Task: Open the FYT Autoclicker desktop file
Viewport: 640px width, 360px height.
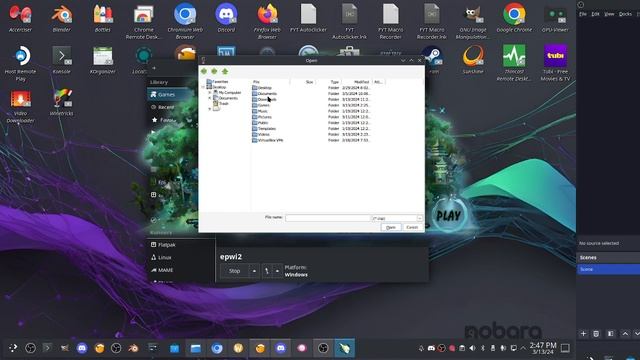Action: click(x=308, y=18)
